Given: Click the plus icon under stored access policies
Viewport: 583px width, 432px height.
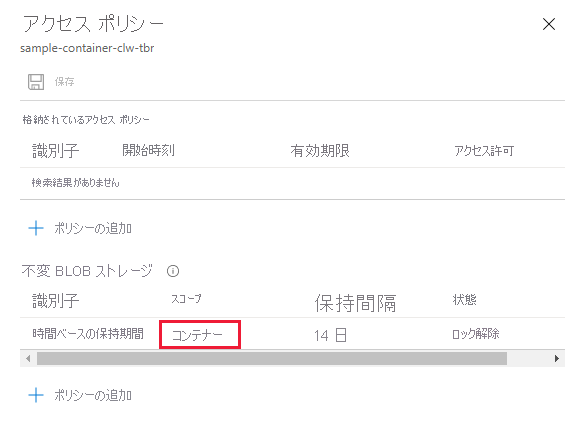Looking at the screenshot, I should [x=36, y=228].
